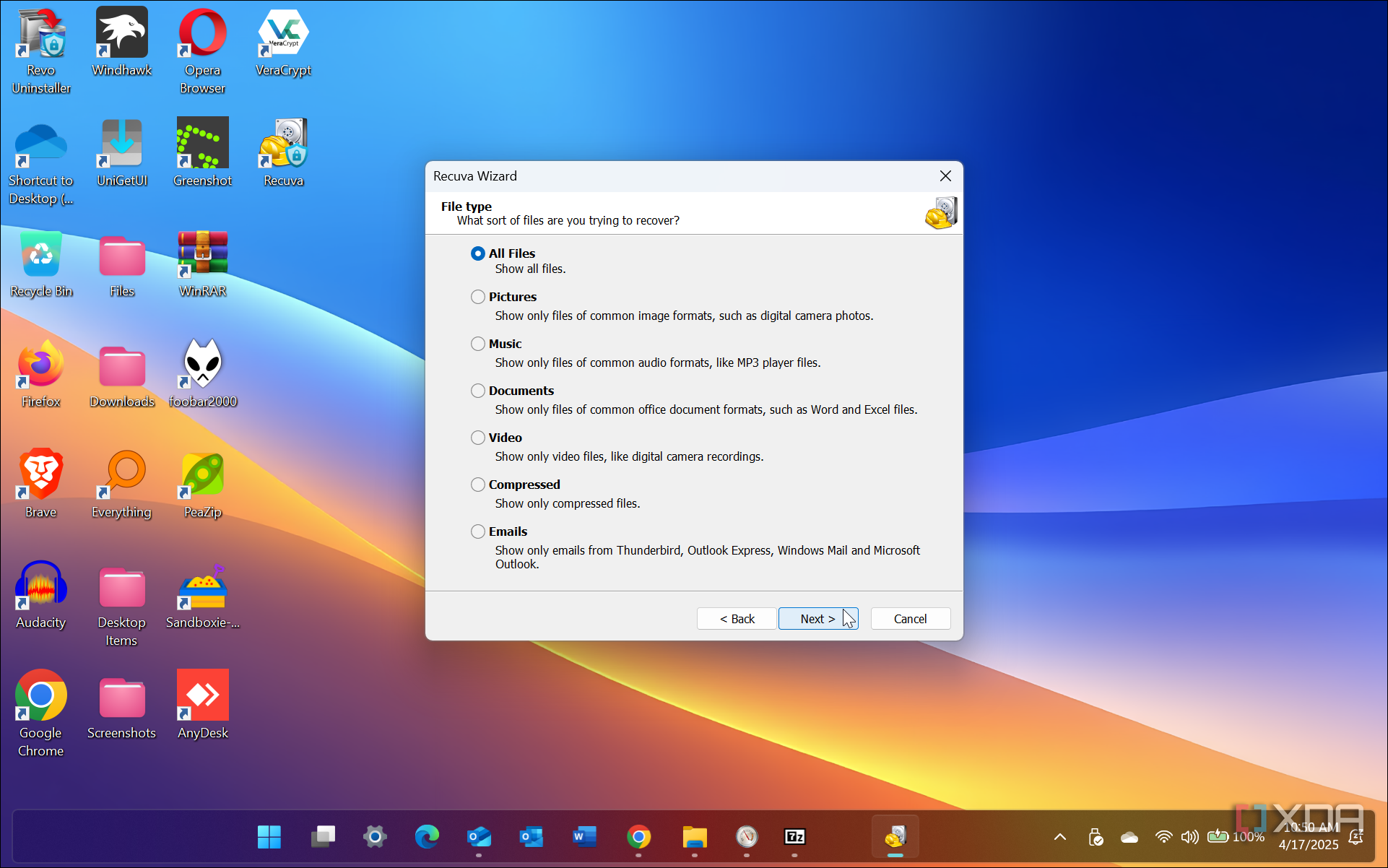This screenshot has width=1388, height=868.
Task: Open foobar2000 desktop shortcut
Action: (x=203, y=374)
